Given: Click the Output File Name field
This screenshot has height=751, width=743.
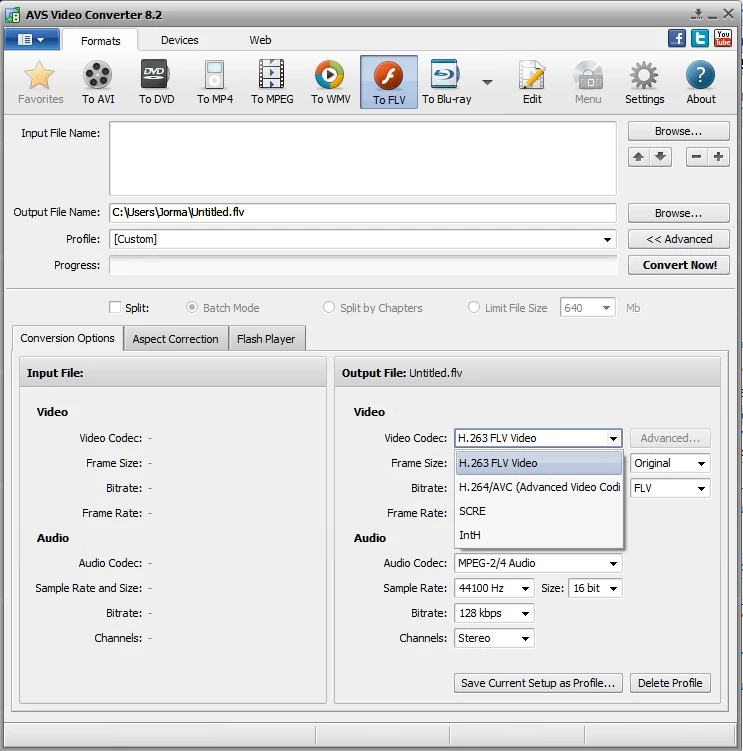Looking at the screenshot, I should pos(363,213).
